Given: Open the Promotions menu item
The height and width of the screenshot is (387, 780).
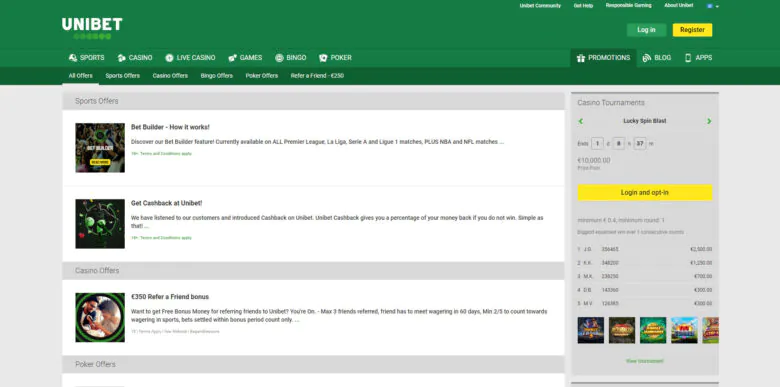Looking at the screenshot, I should coord(603,58).
